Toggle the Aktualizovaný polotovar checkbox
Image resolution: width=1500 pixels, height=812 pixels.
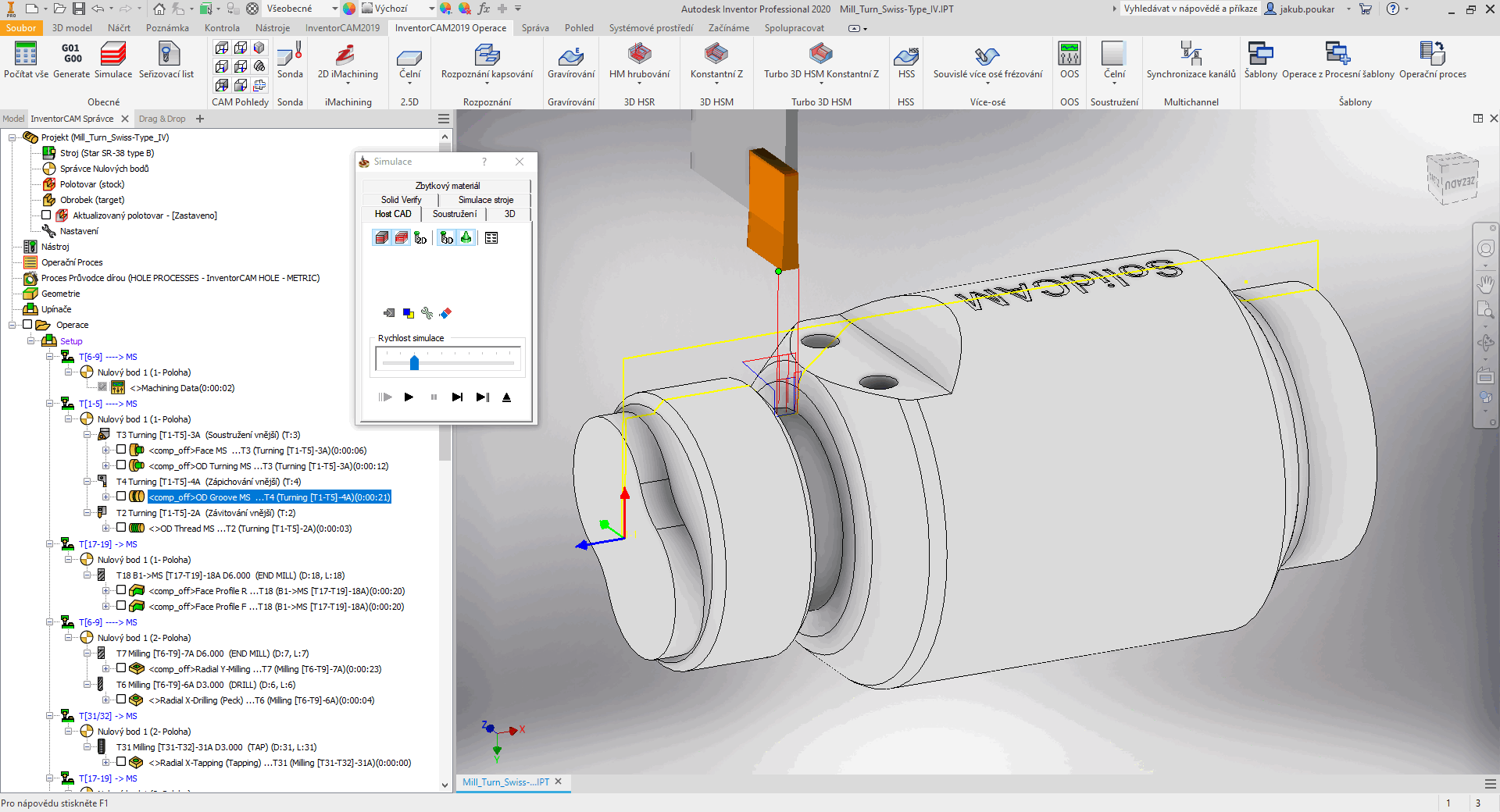click(46, 215)
